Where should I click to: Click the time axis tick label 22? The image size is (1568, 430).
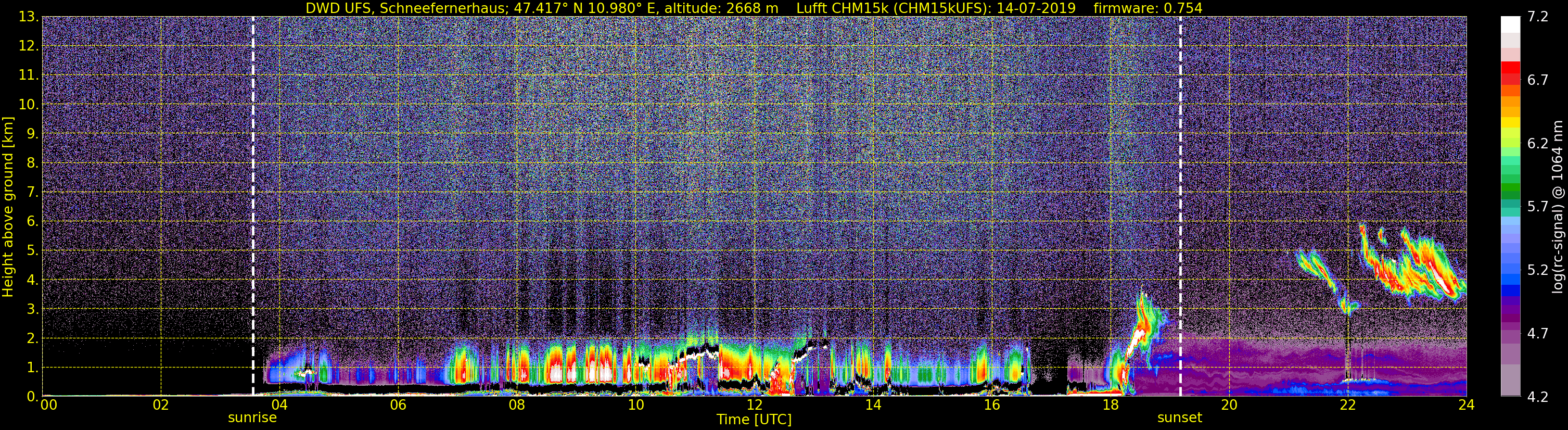click(x=1348, y=405)
